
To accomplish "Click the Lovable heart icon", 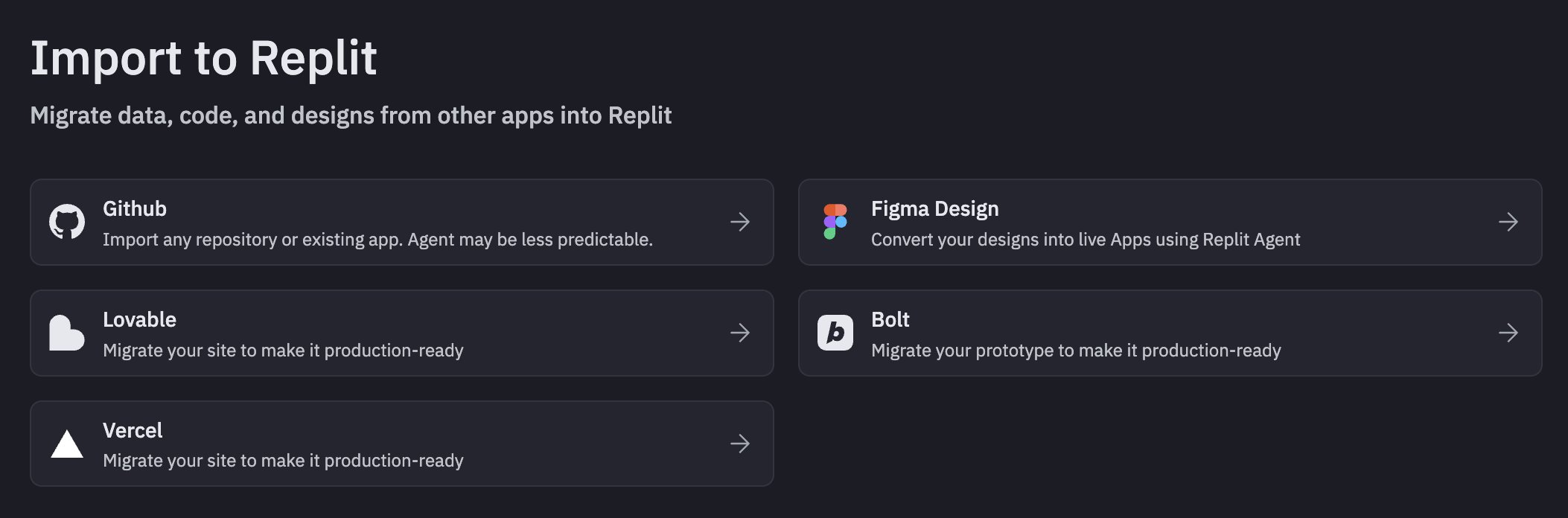I will [x=67, y=333].
